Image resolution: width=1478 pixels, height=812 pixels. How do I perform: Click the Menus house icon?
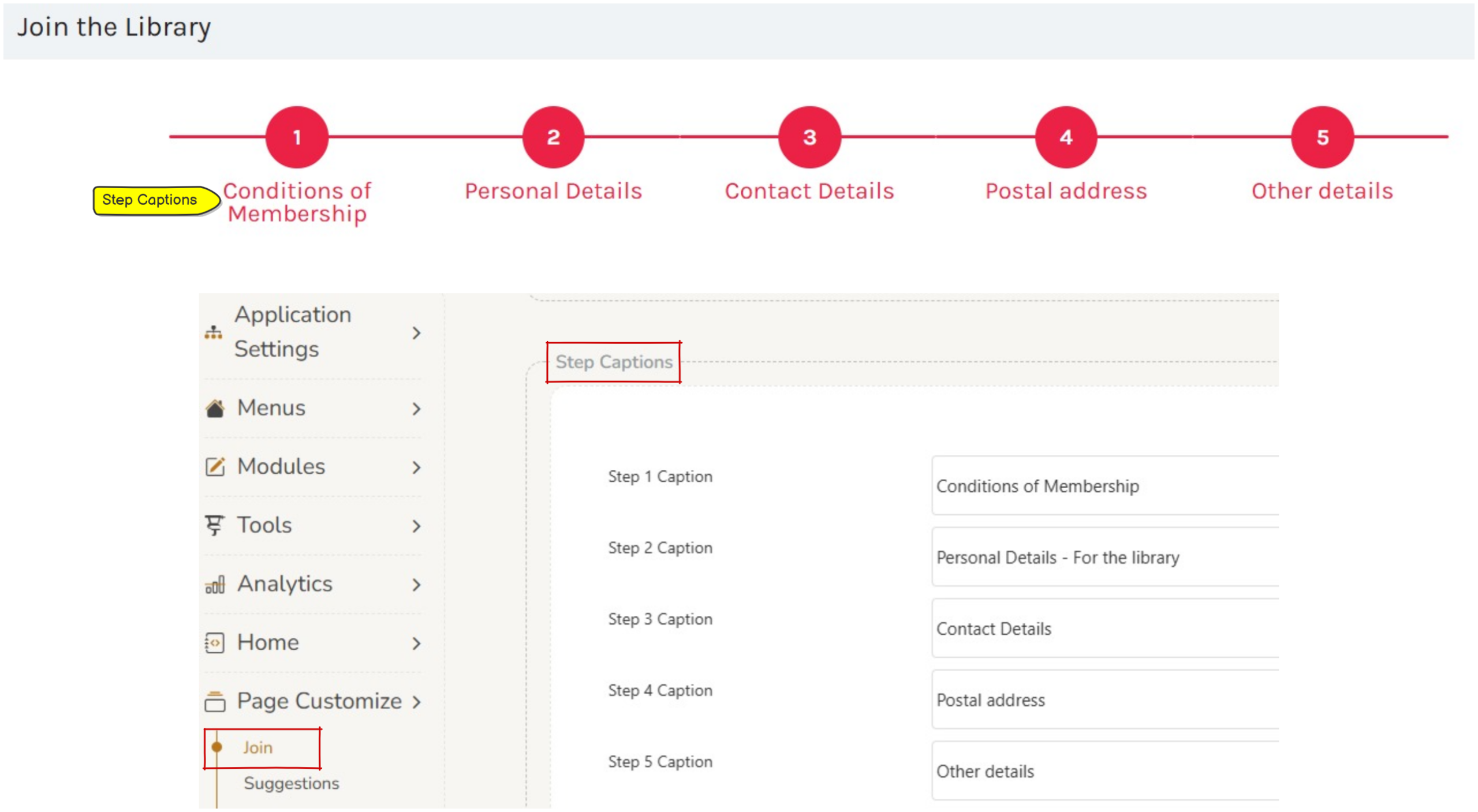tap(215, 409)
